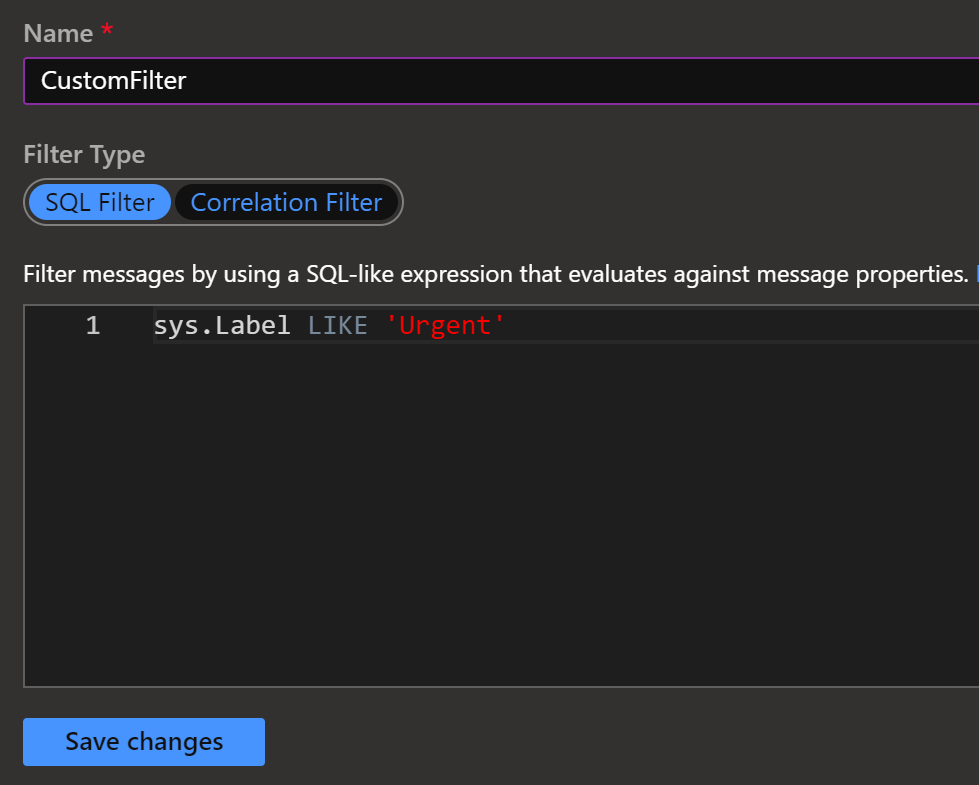Click the Name field label
This screenshot has width=979, height=785.
click(58, 33)
